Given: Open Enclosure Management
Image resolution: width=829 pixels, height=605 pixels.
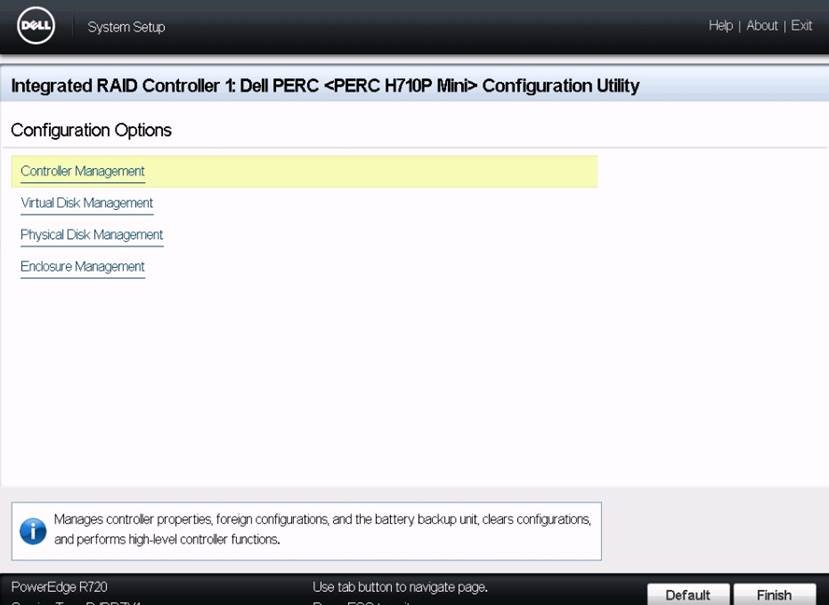Looking at the screenshot, I should click(x=82, y=266).
